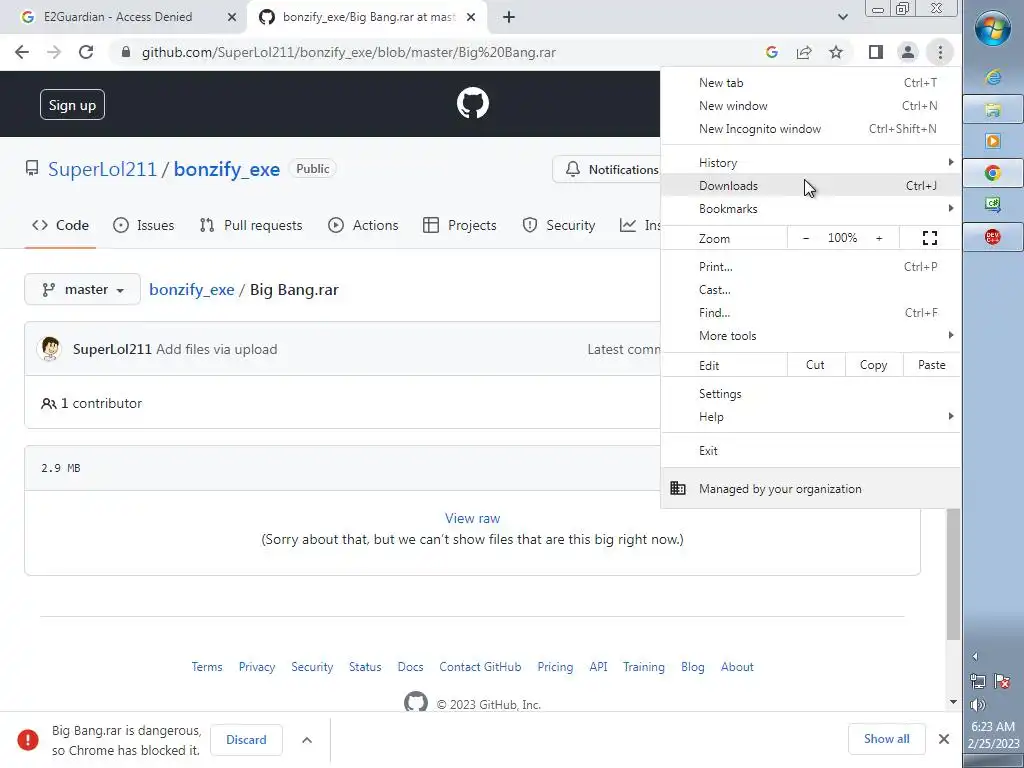
Task: Open Internet Explorer from the taskbar
Action: click(993, 77)
